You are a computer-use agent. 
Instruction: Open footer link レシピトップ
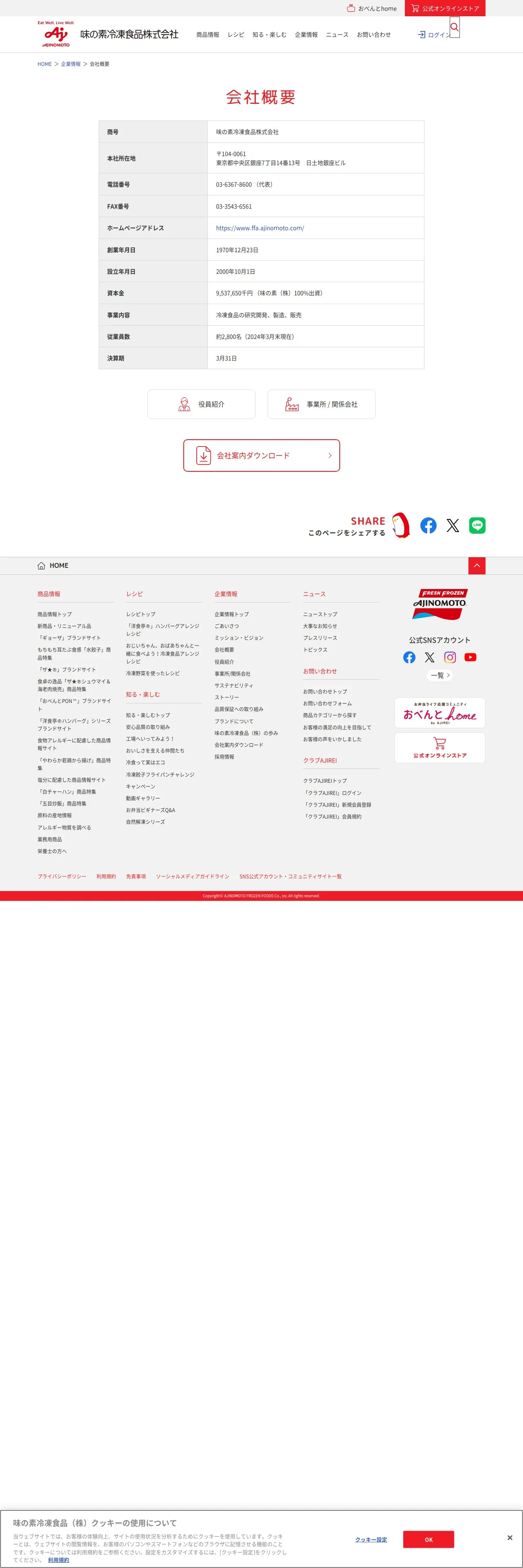[141, 614]
